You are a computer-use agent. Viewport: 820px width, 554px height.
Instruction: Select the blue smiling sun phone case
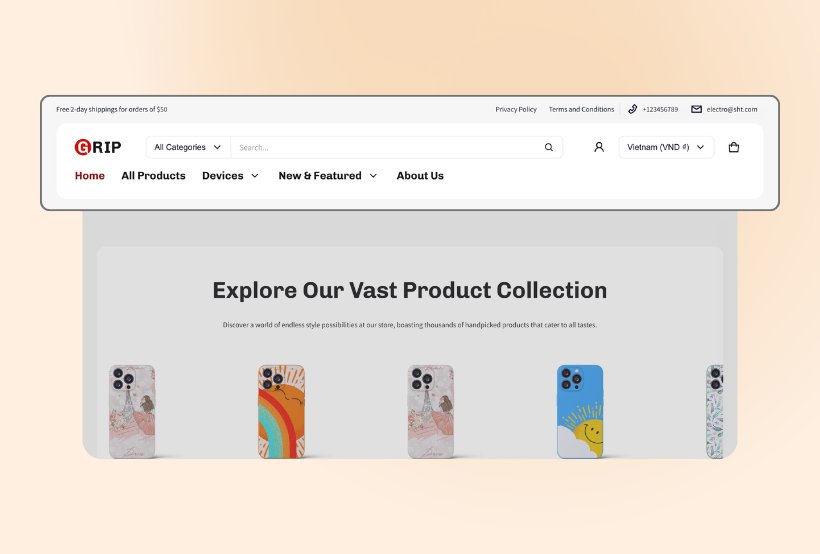tap(580, 412)
